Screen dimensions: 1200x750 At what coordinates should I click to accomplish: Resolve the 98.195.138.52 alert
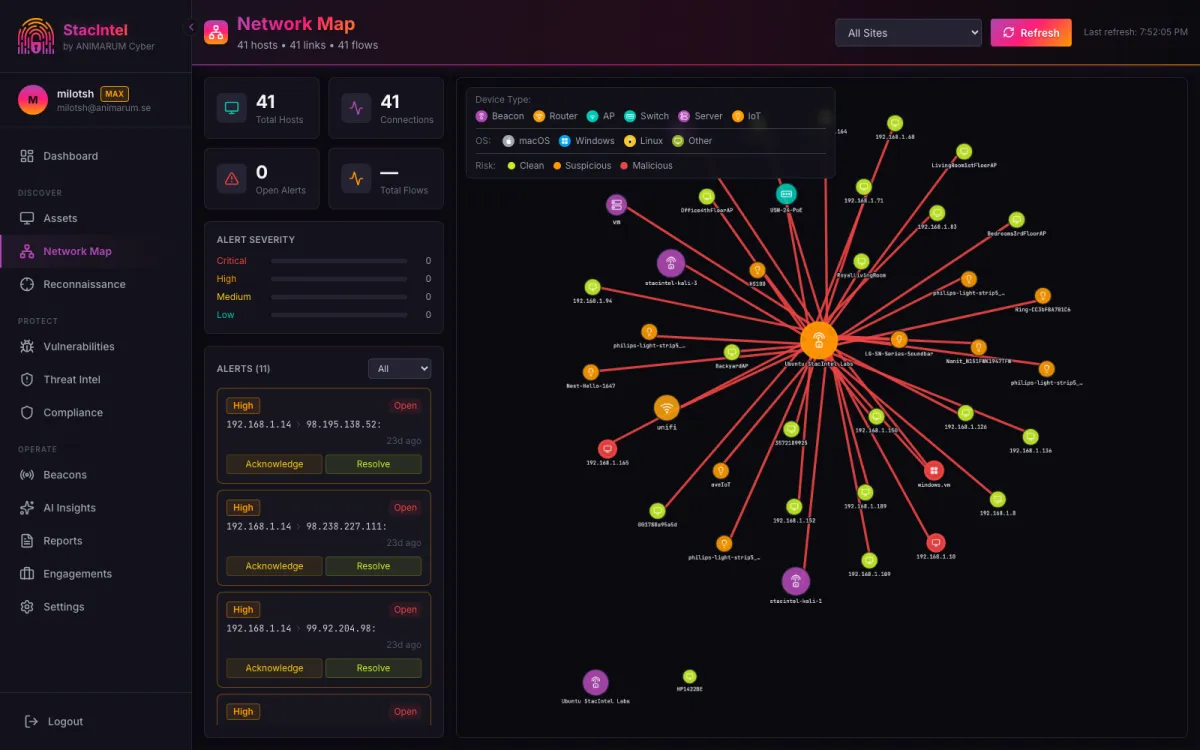pyautogui.click(x=373, y=464)
